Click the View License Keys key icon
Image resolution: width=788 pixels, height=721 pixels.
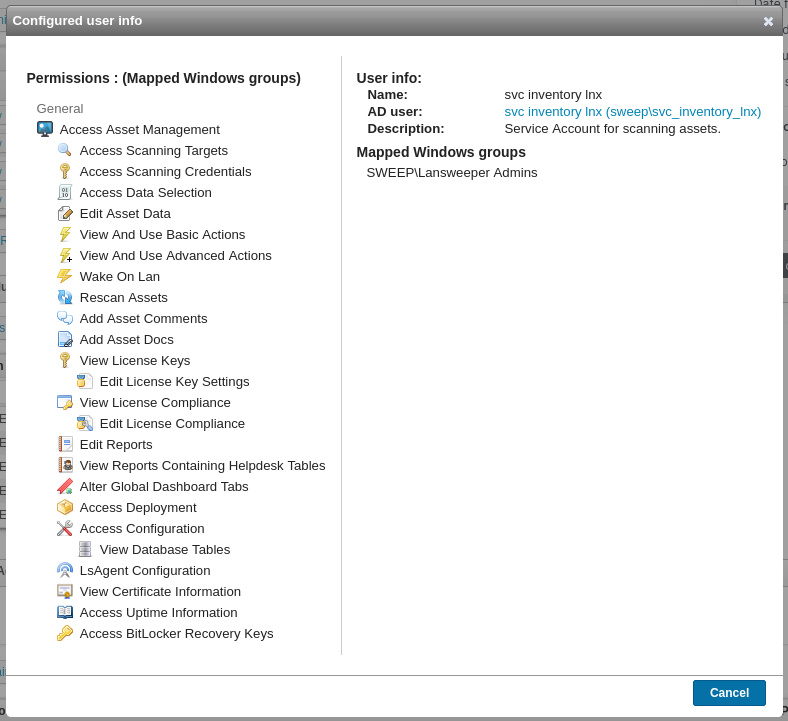65,360
